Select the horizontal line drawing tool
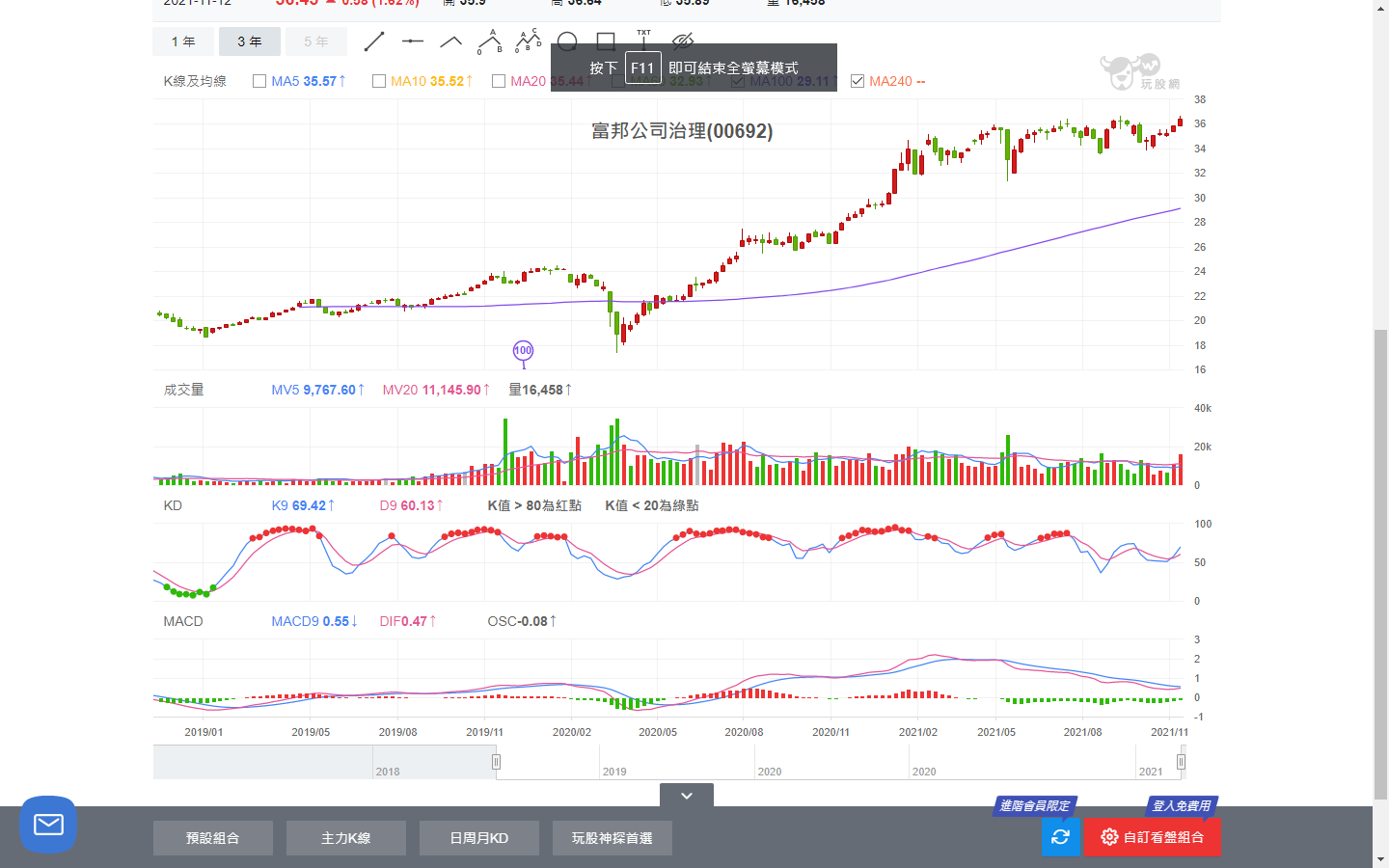Image resolution: width=1389 pixels, height=868 pixels. 413,41
